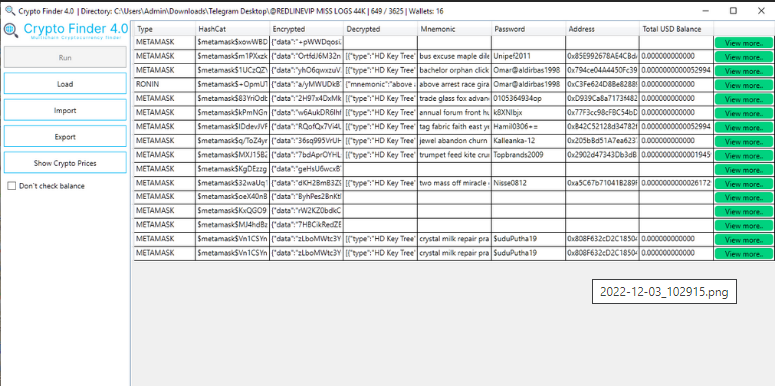
Task: Click the Mnemonic column header
Action: 455,29
